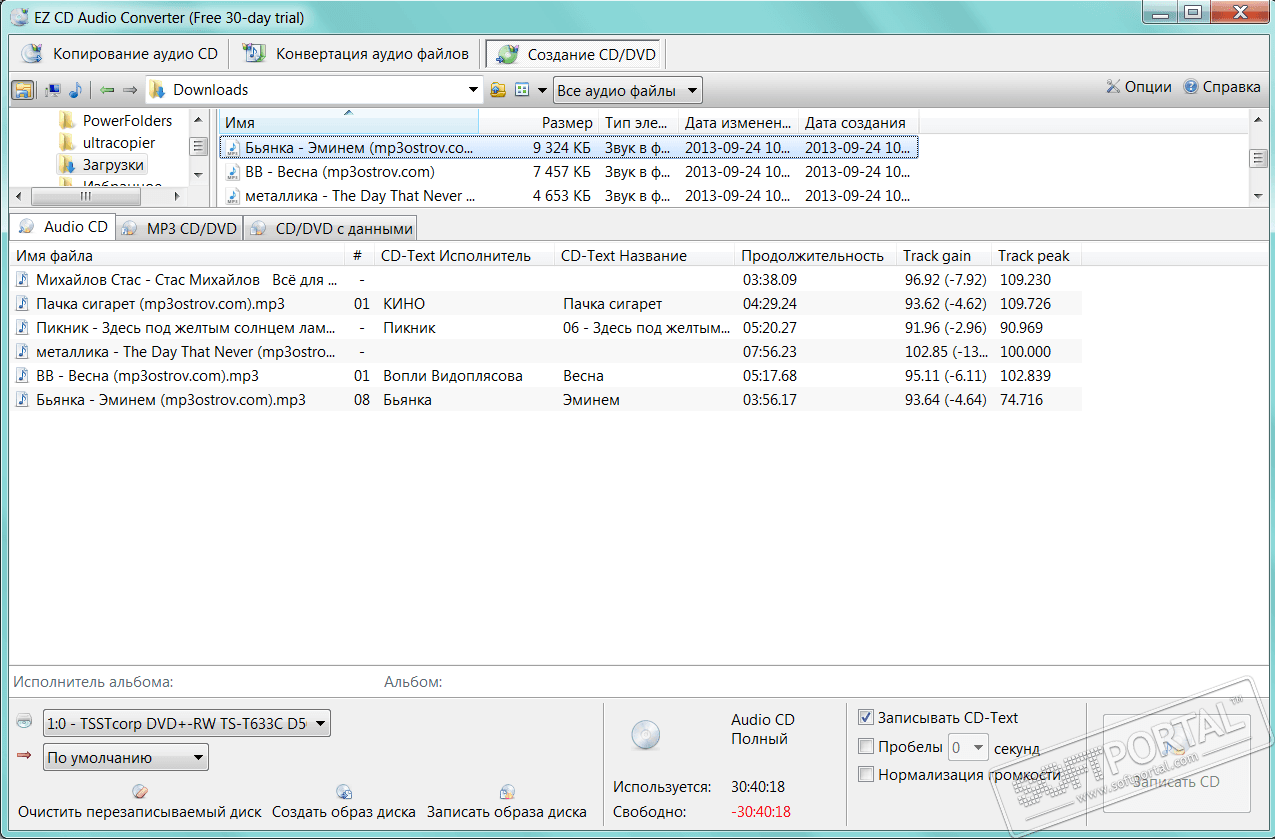The height and width of the screenshot is (839, 1275).
Task: Select the Audio CD tab
Action: click(63, 227)
